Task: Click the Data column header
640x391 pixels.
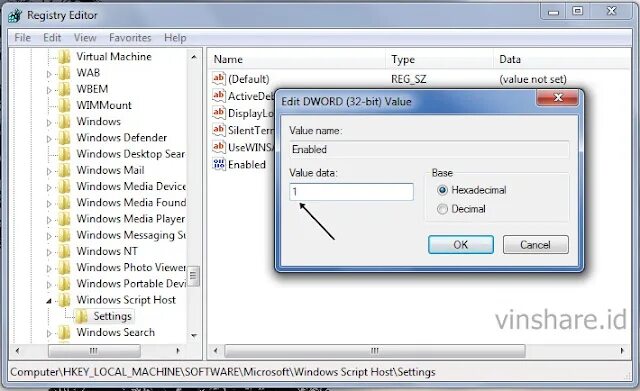Action: point(562,60)
